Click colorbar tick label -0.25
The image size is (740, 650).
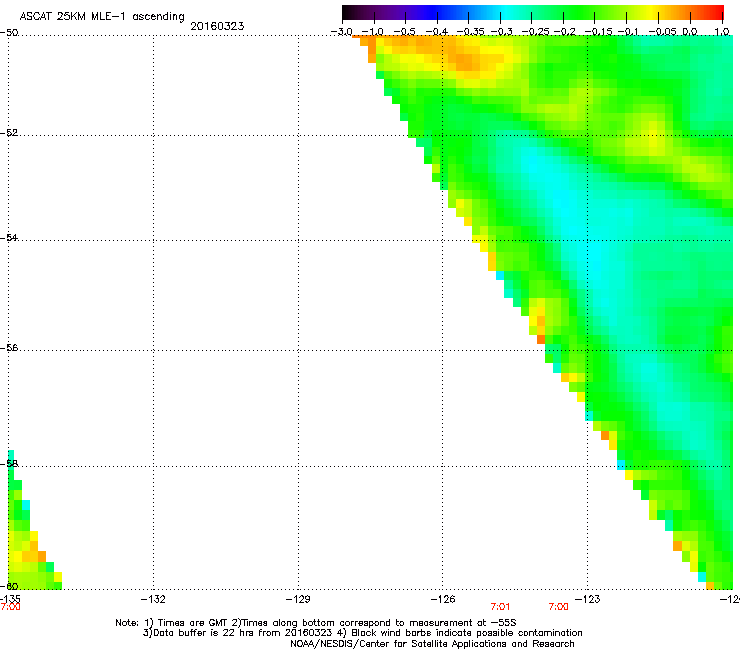pos(535,32)
